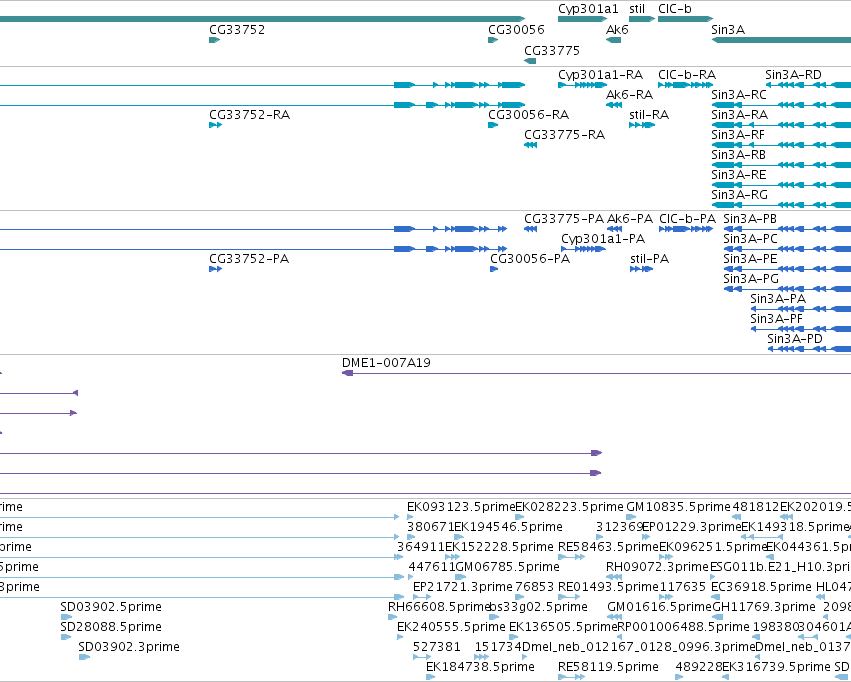Select the EK136505.5prime EST label
The height and width of the screenshot is (682, 851).
(x=563, y=628)
